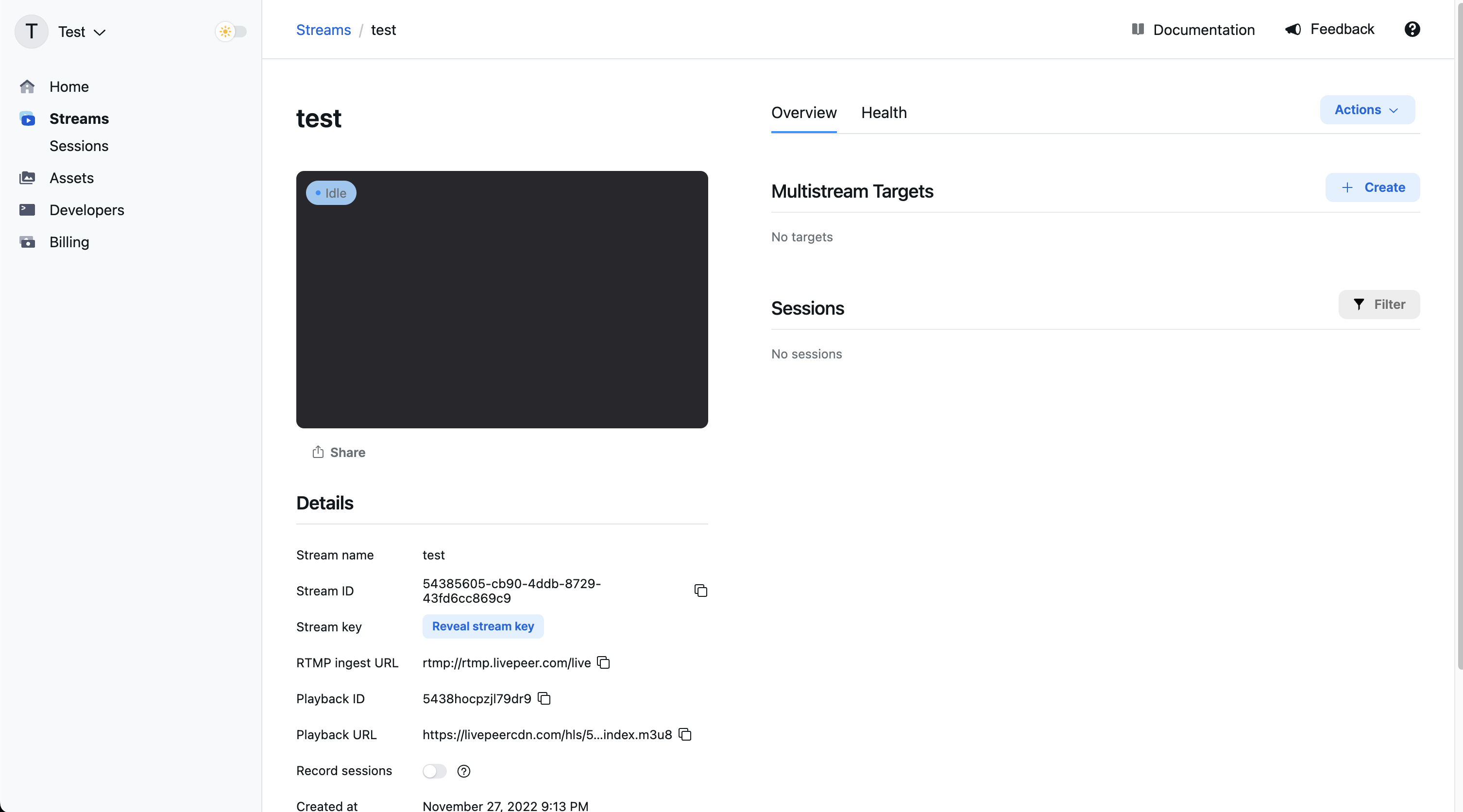Click the Filter sessions button

point(1379,304)
